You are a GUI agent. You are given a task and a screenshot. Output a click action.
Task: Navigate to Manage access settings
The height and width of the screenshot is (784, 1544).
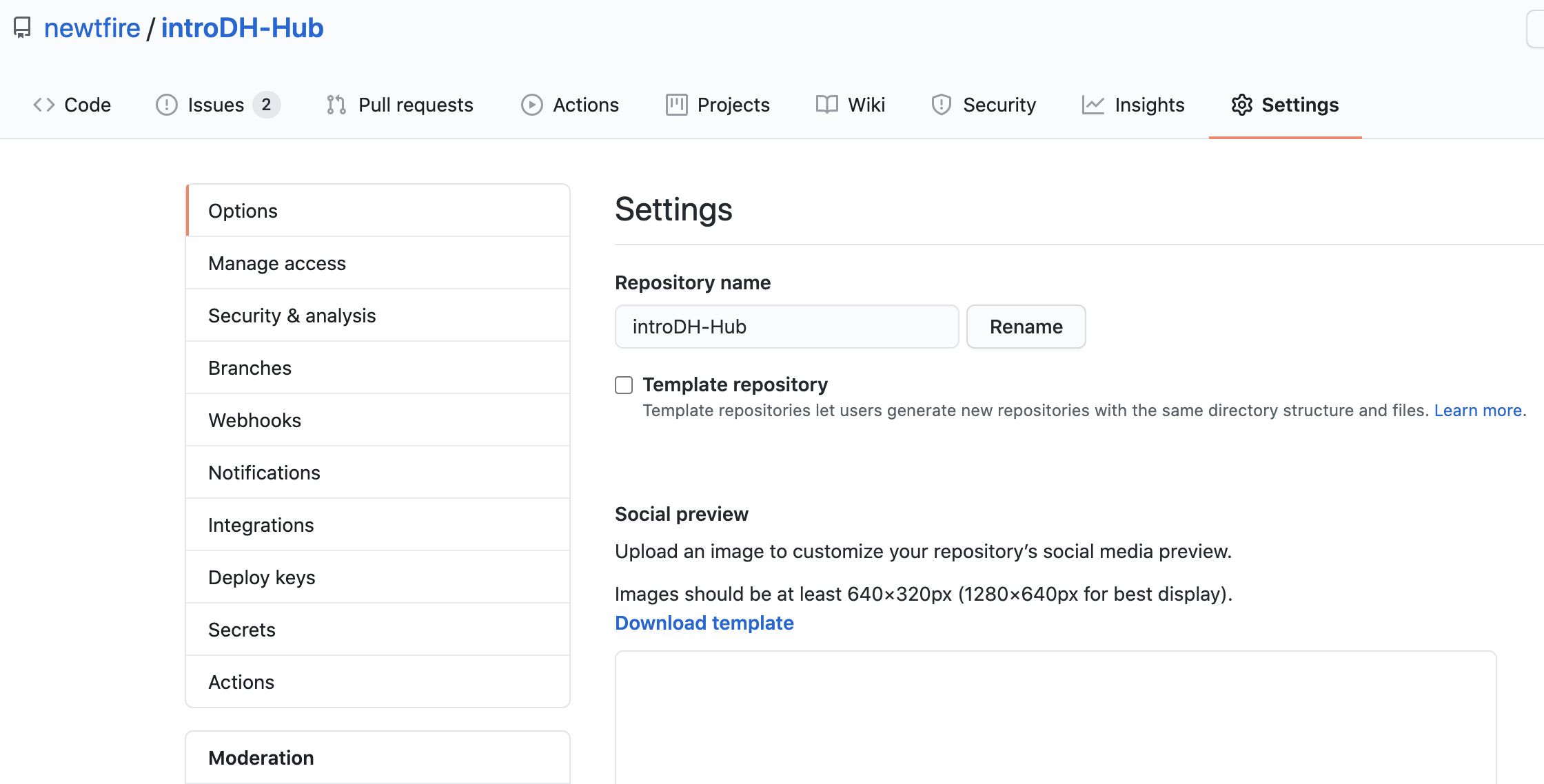tap(277, 262)
